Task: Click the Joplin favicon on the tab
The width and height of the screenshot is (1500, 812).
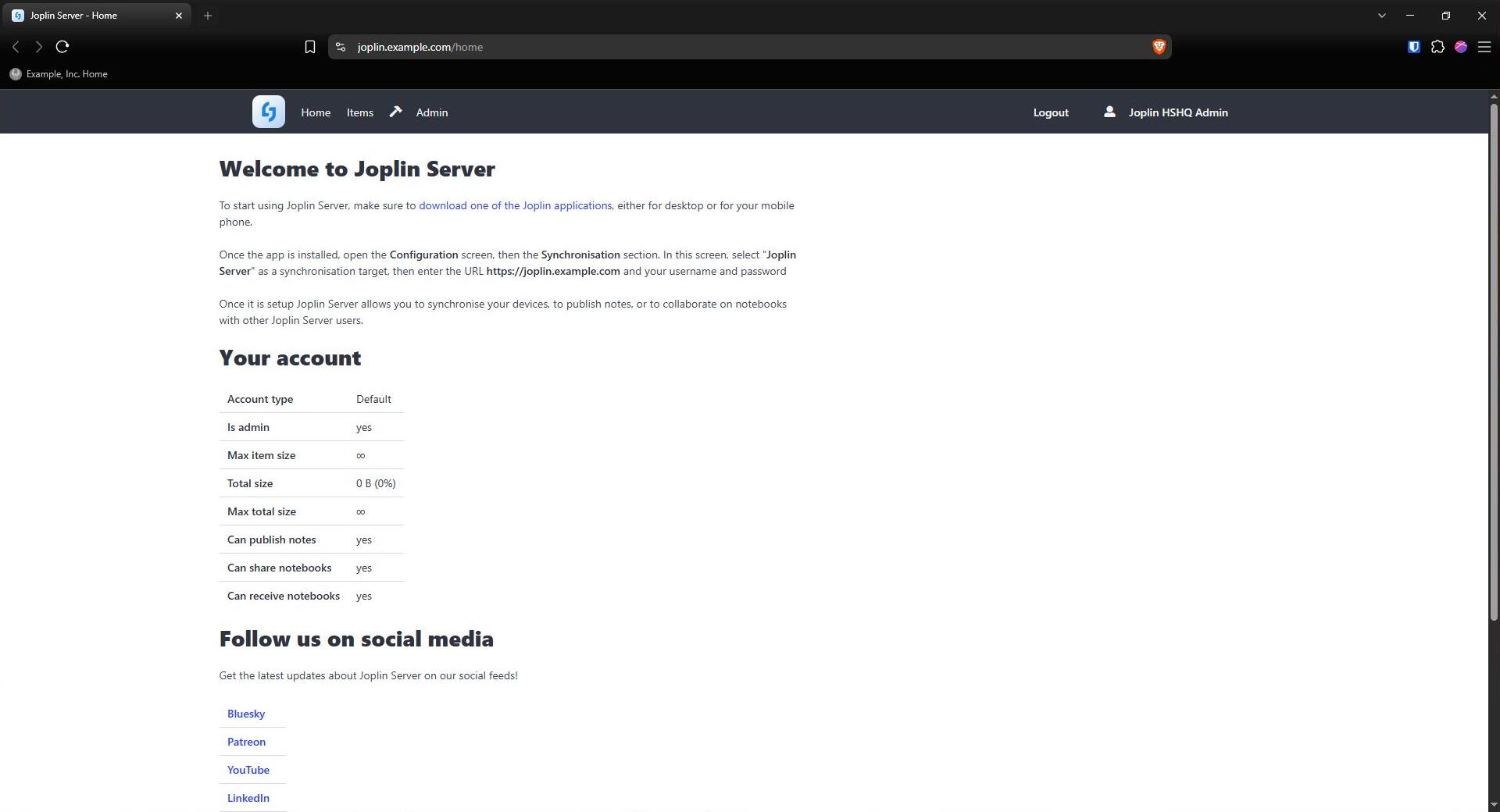Action: (18, 15)
